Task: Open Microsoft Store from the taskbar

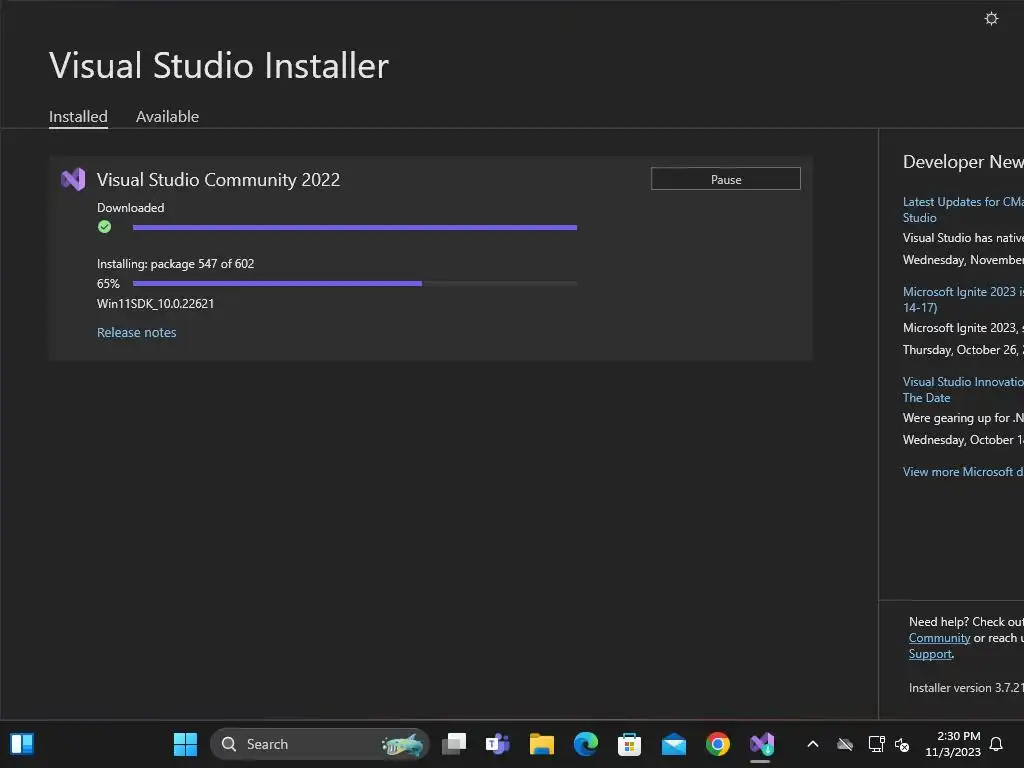Action: 630,744
